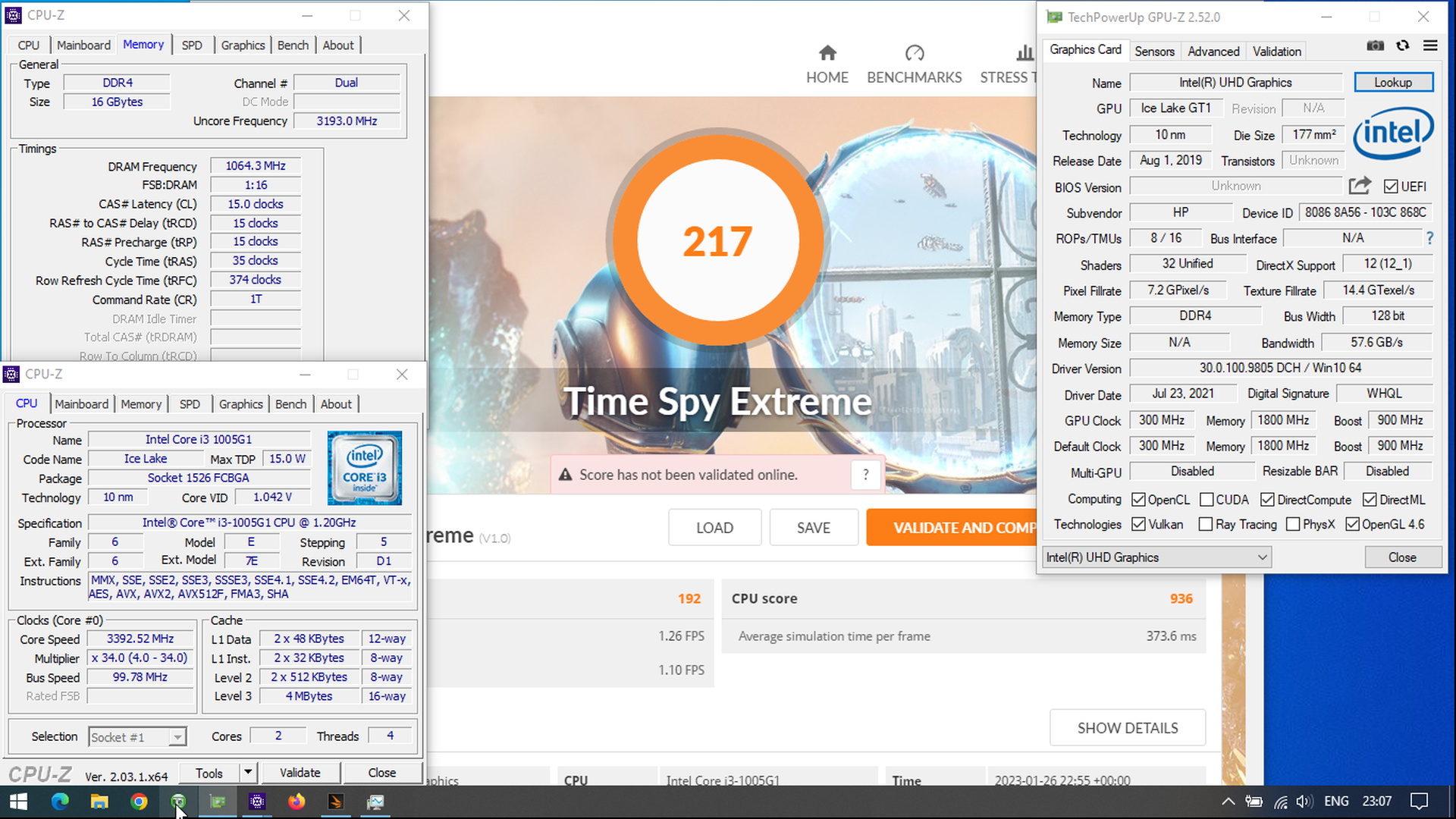Switch to CPU-Z via its purple taskbar icon
The width and height of the screenshot is (1456, 819).
(257, 802)
